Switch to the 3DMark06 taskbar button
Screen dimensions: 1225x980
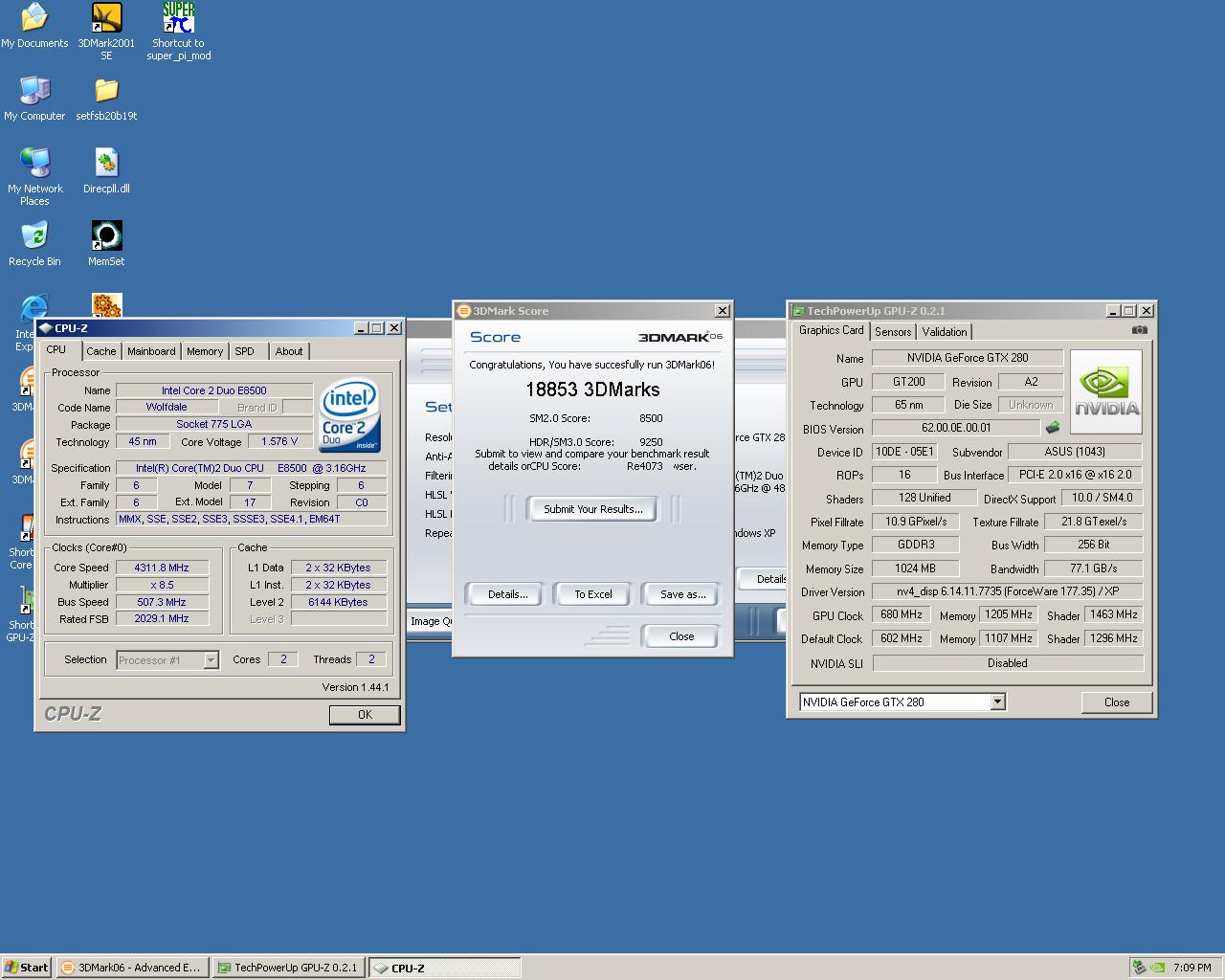point(131,968)
